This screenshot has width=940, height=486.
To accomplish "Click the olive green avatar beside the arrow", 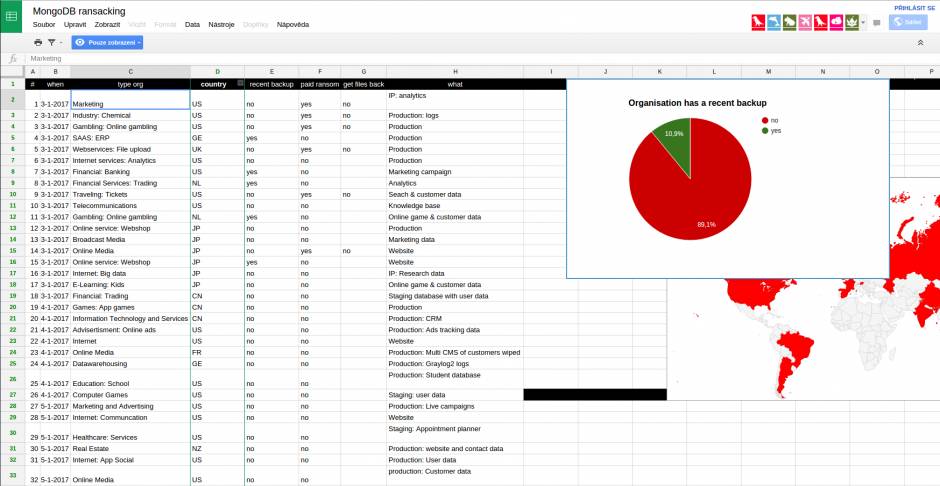I will pos(852,23).
